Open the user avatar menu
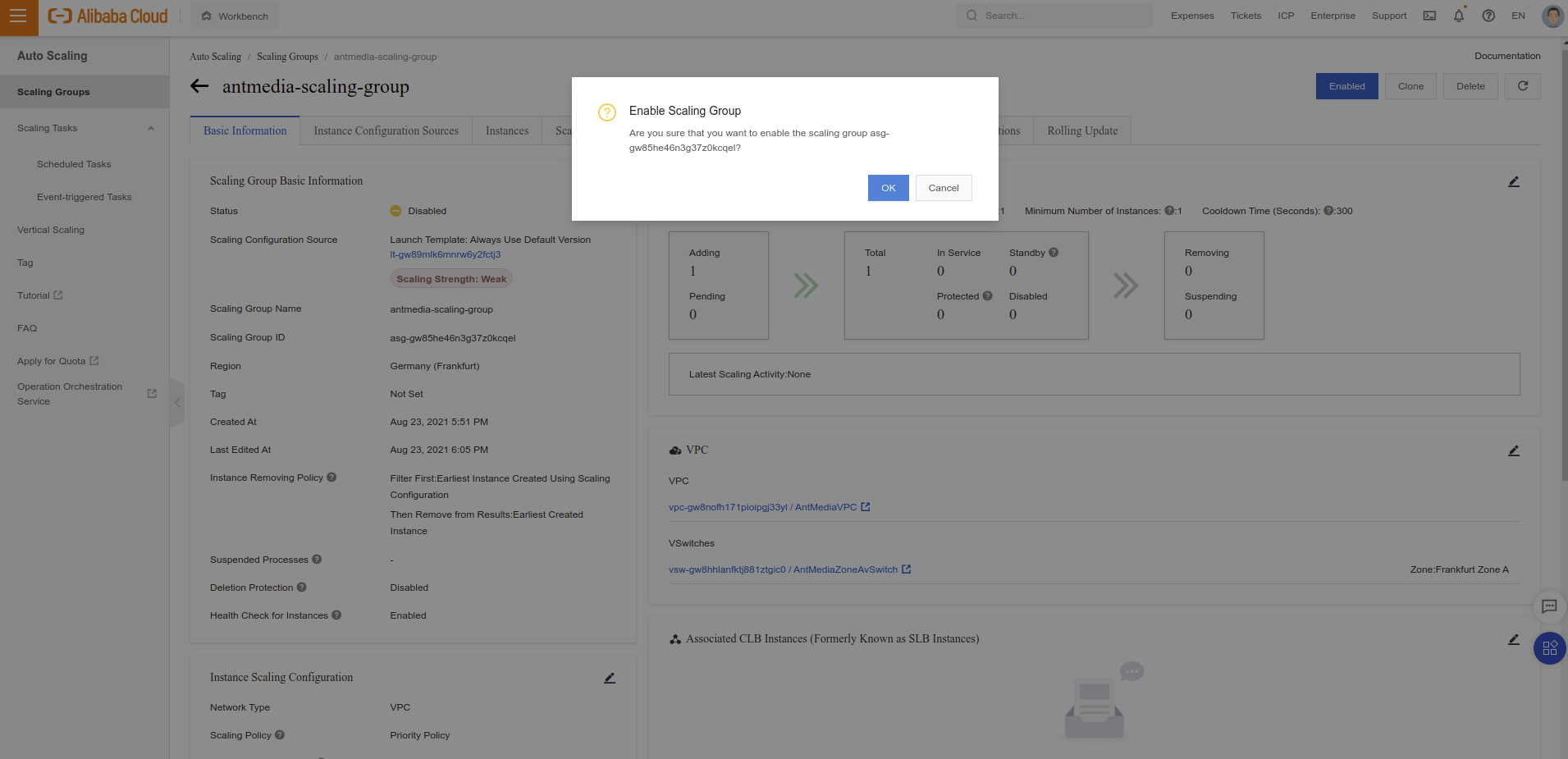Viewport: 1568px width, 759px height. point(1552,16)
